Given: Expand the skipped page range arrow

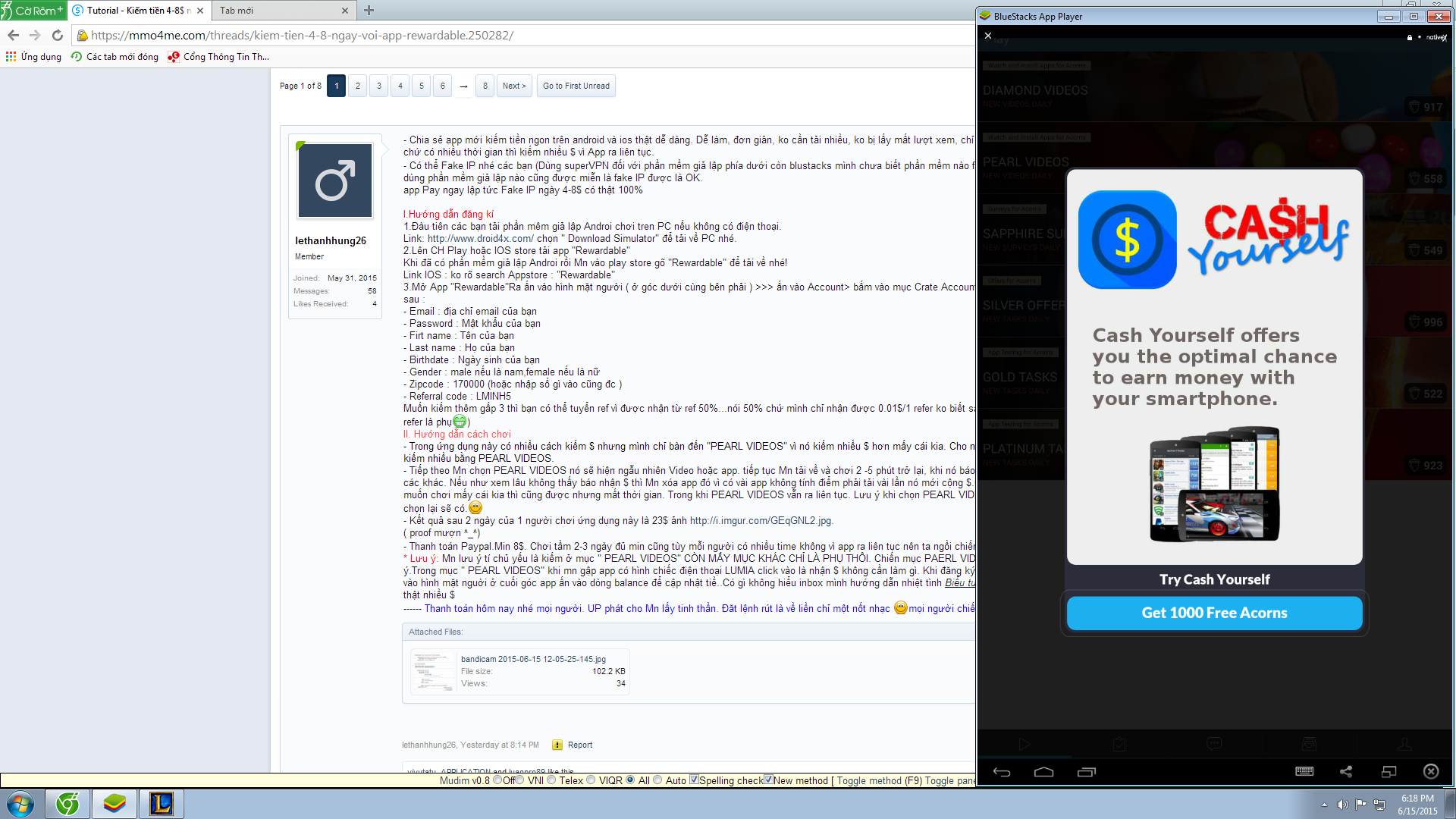Looking at the screenshot, I should 463,86.
